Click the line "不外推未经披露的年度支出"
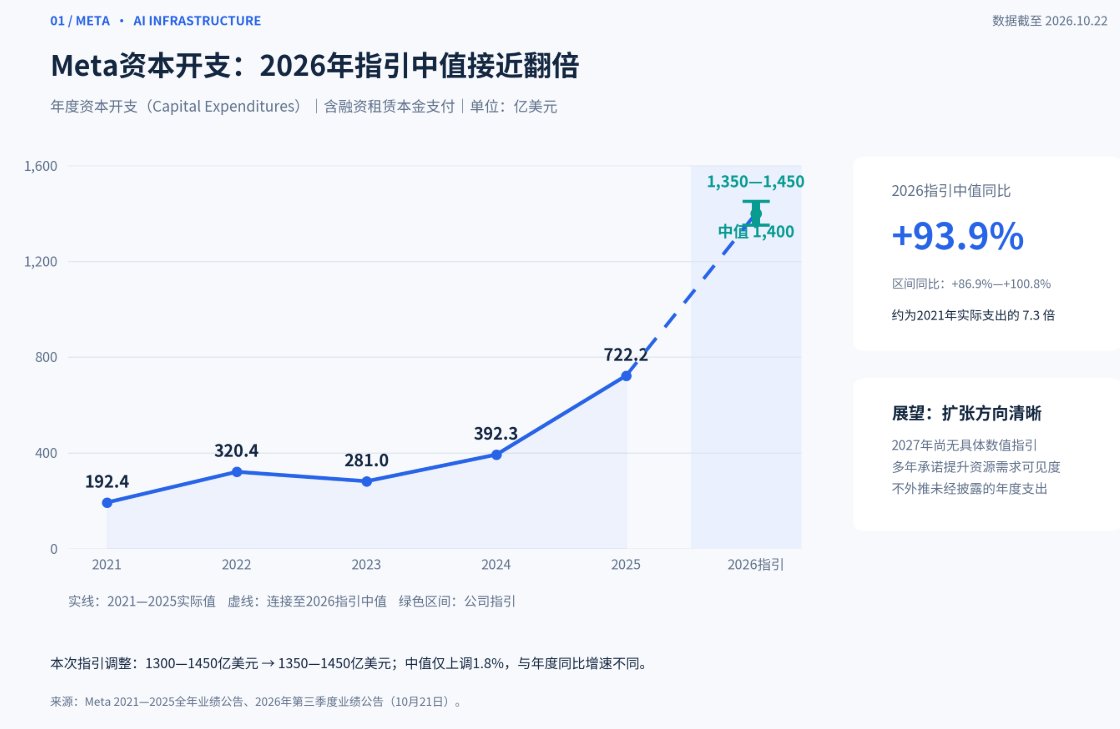The width and height of the screenshot is (1120, 729). (x=969, y=489)
